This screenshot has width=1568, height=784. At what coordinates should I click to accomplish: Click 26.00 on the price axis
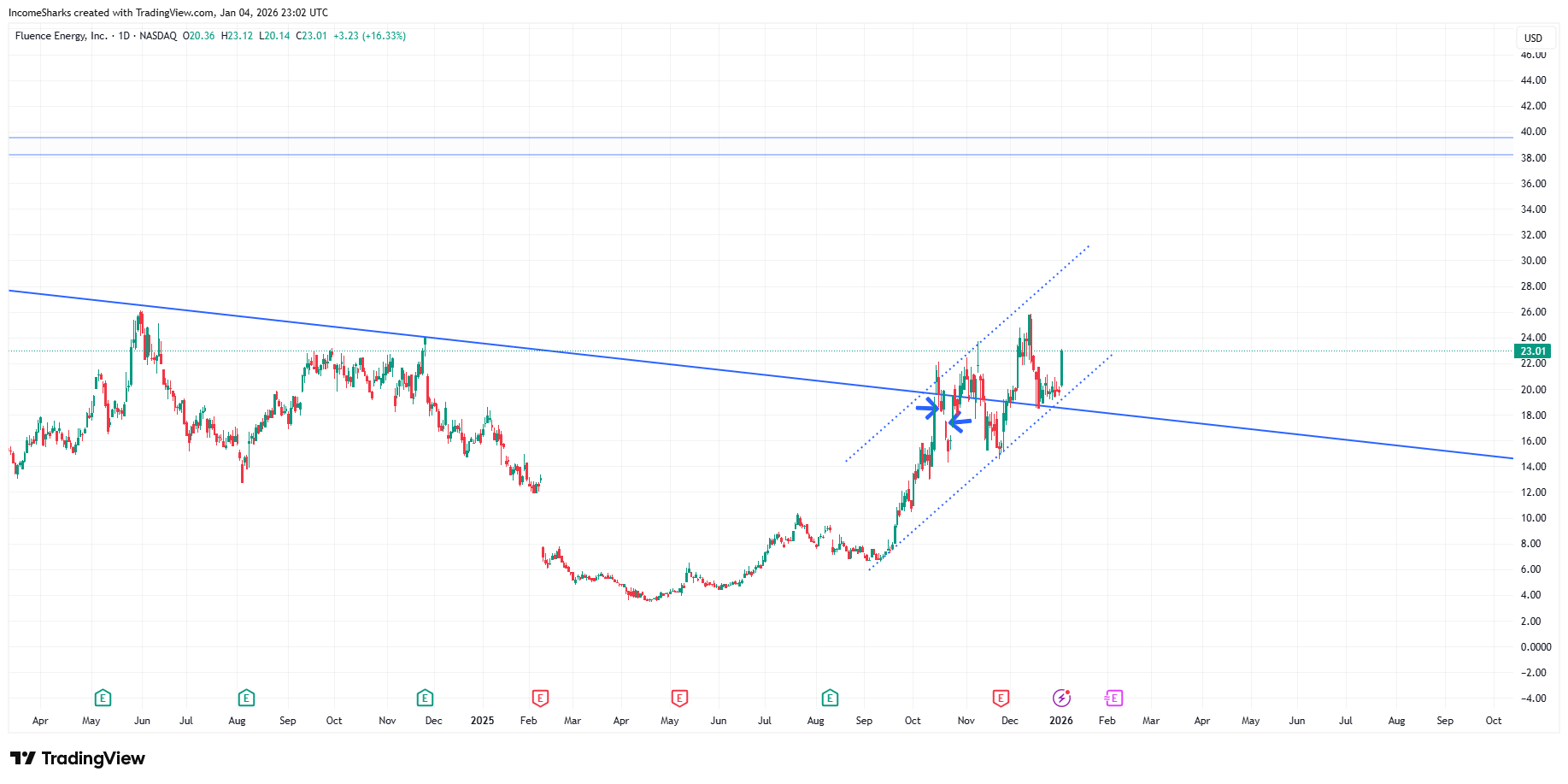point(1534,312)
